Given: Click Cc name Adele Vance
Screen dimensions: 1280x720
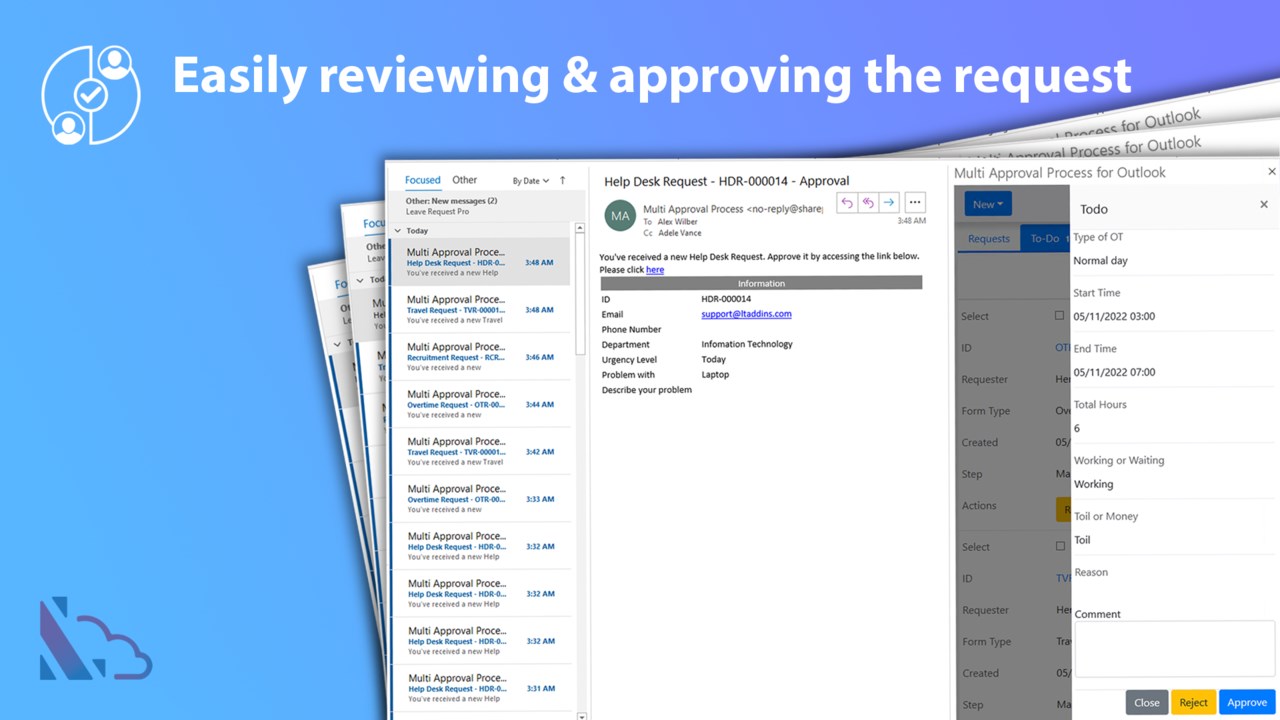Looking at the screenshot, I should coord(680,233).
